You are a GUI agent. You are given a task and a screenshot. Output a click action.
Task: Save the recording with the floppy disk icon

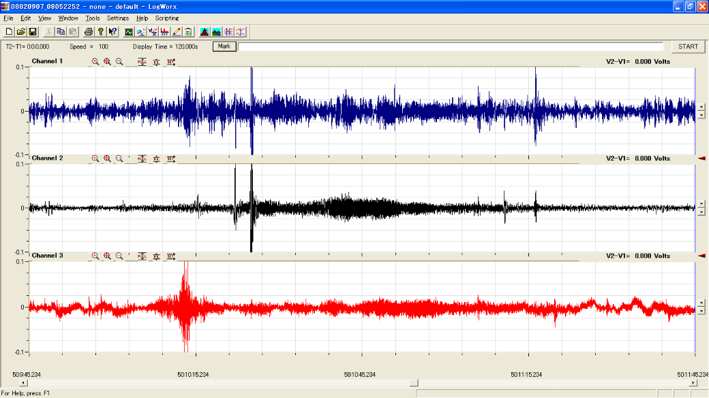coord(33,32)
